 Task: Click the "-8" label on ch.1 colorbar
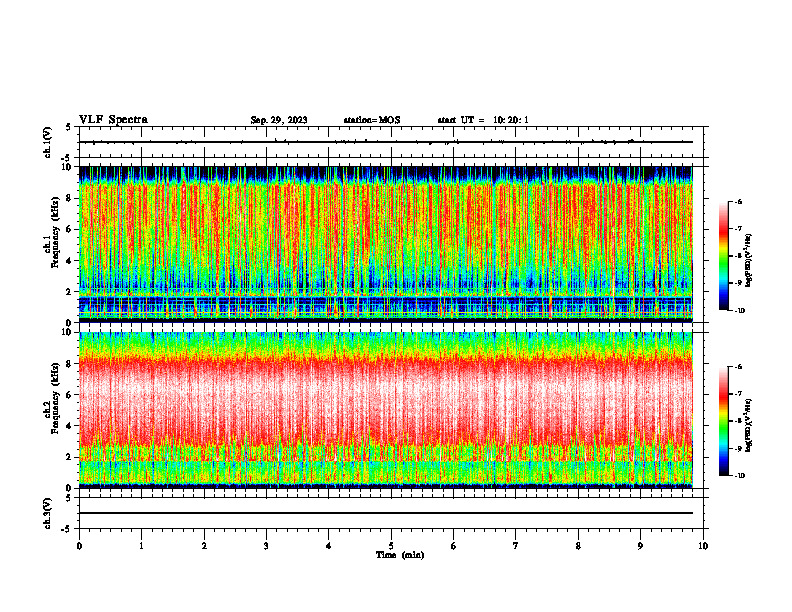coord(738,256)
